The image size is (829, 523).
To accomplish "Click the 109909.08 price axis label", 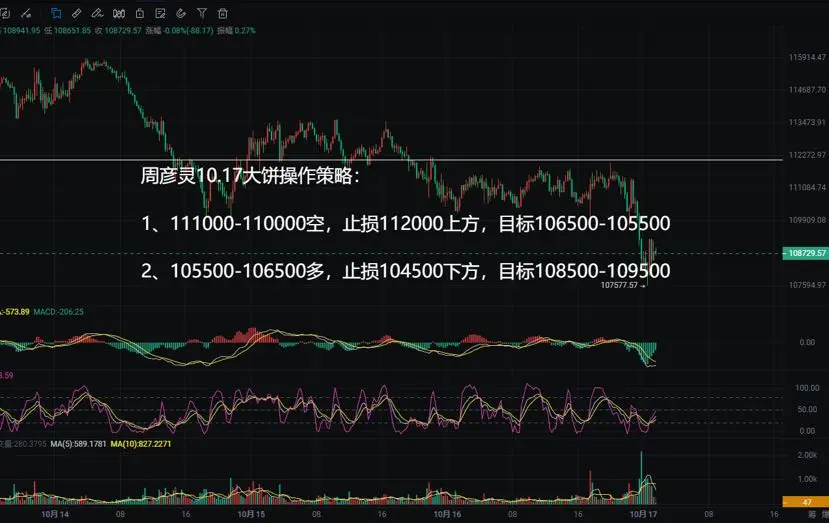I will click(807, 220).
